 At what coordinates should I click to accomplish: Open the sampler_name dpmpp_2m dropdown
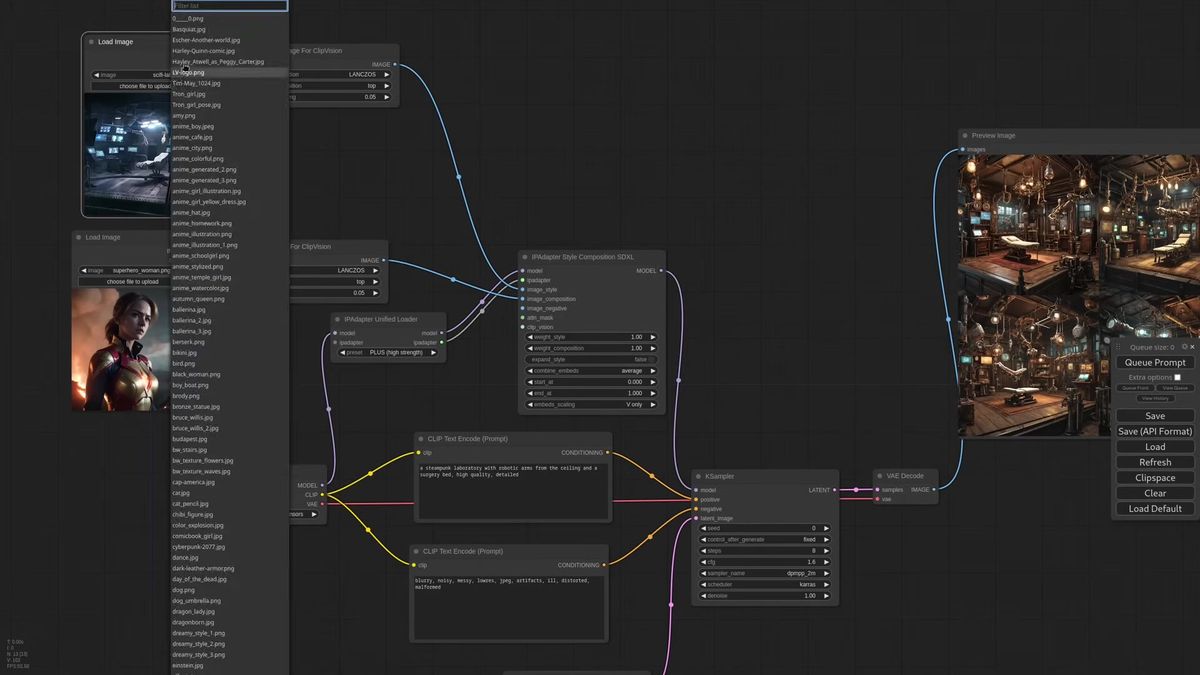[x=767, y=573]
